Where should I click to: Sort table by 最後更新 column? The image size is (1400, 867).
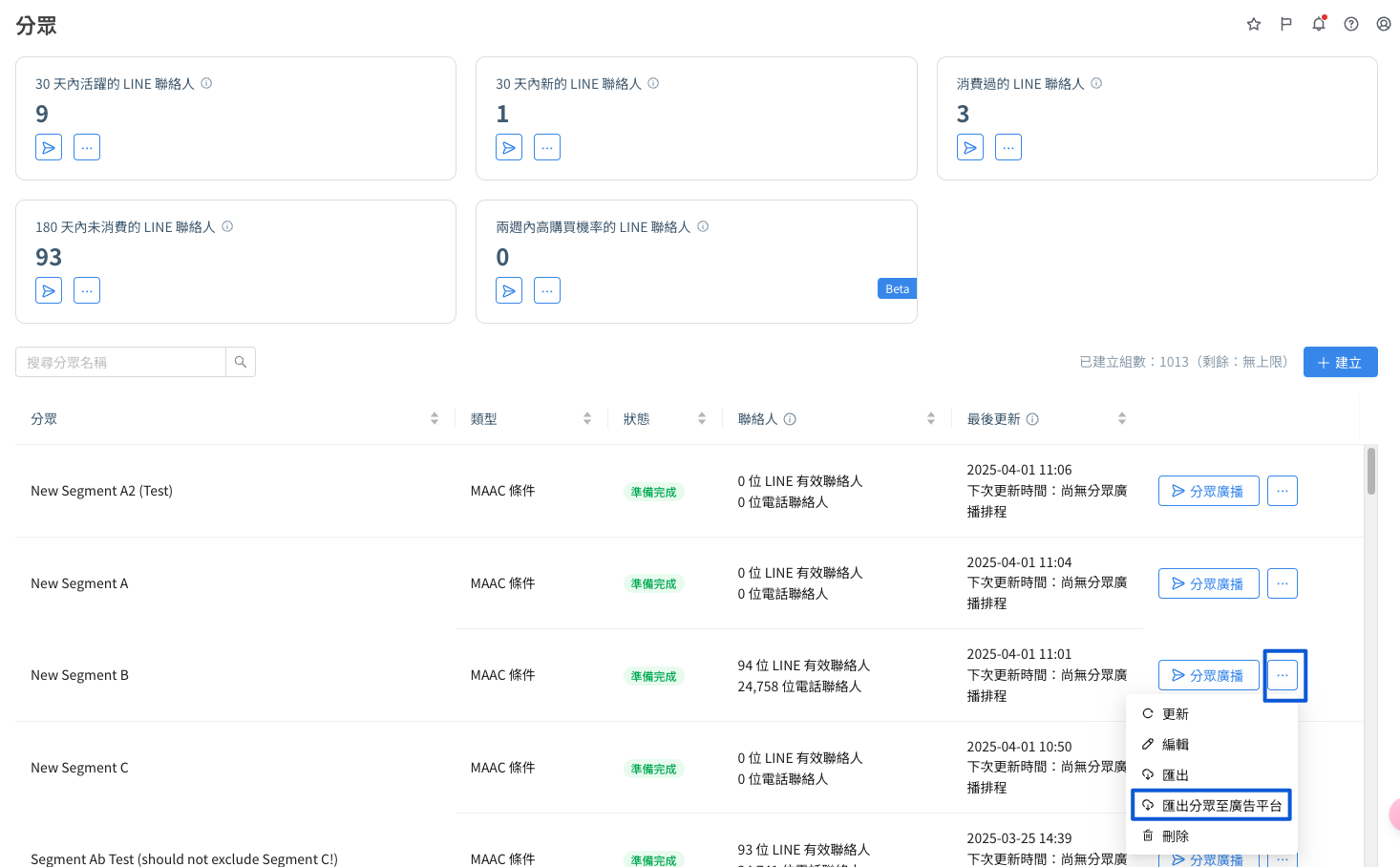point(1122,418)
